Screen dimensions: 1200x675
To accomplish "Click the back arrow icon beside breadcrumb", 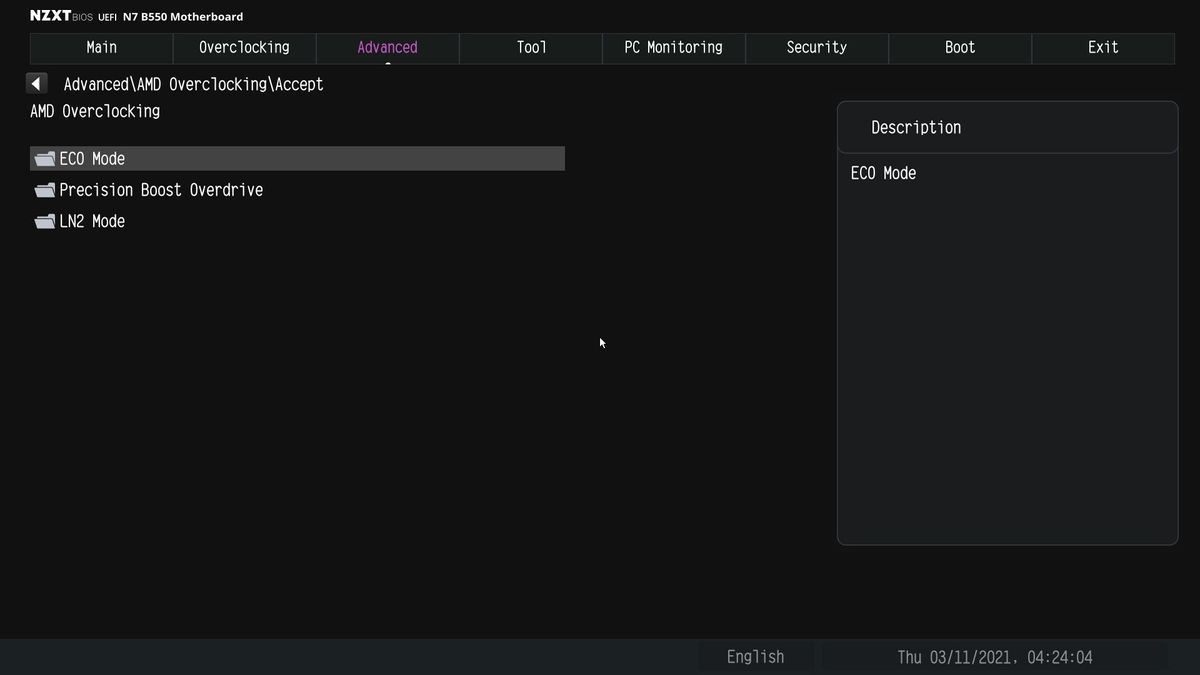I will pos(38,84).
